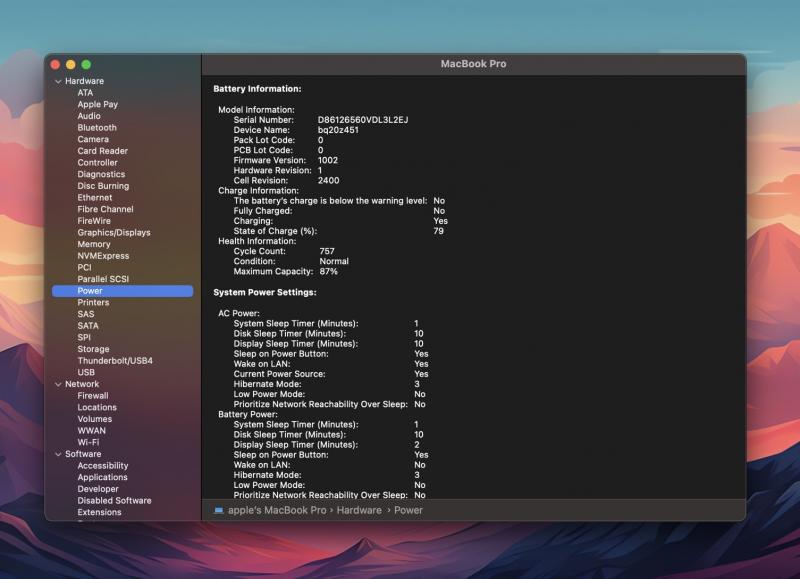Viewport: 800px width, 579px height.
Task: Click the Cycle Count value 757
Action: [x=327, y=251]
